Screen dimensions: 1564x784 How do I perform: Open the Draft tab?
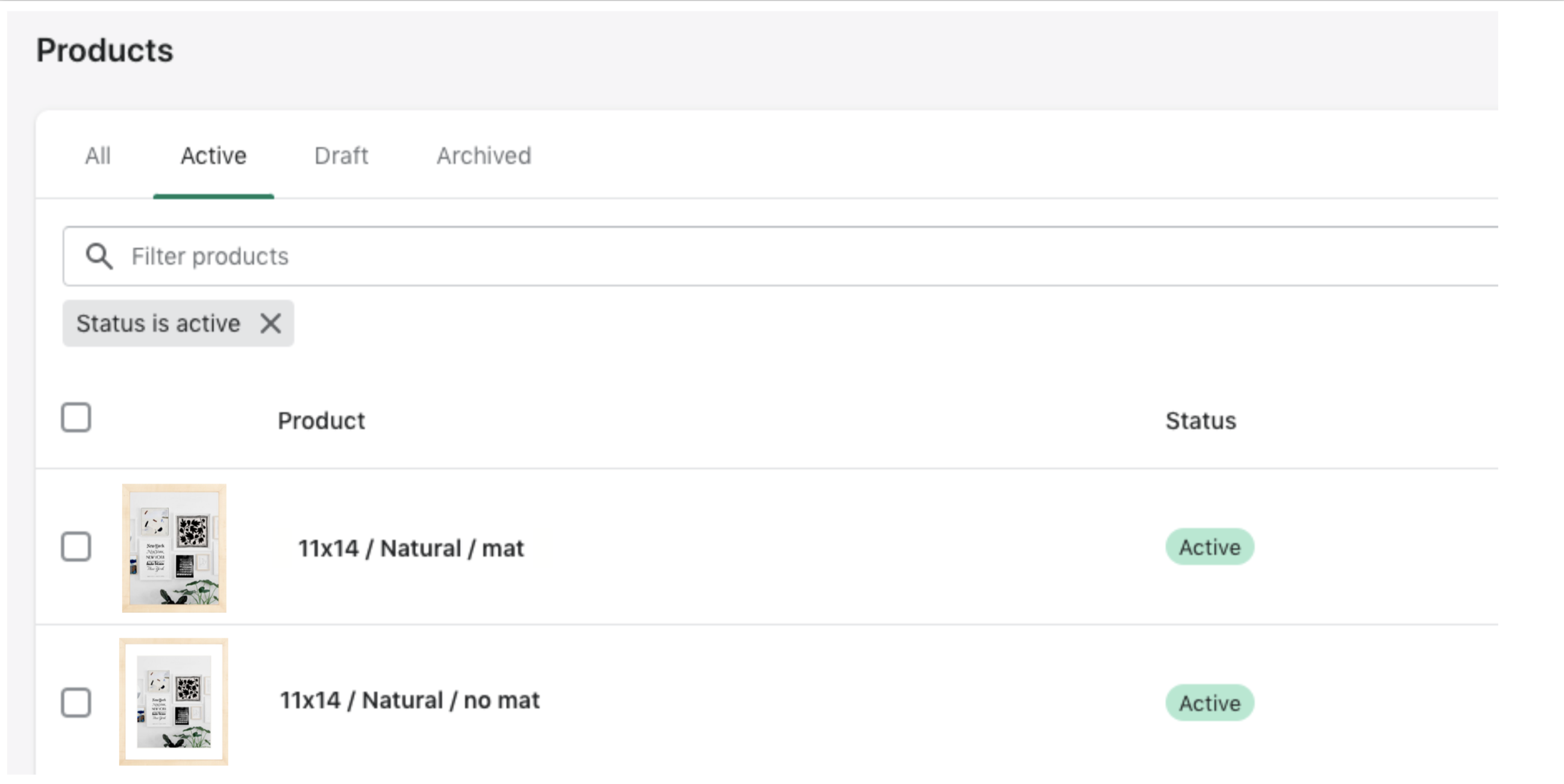pyautogui.click(x=341, y=156)
